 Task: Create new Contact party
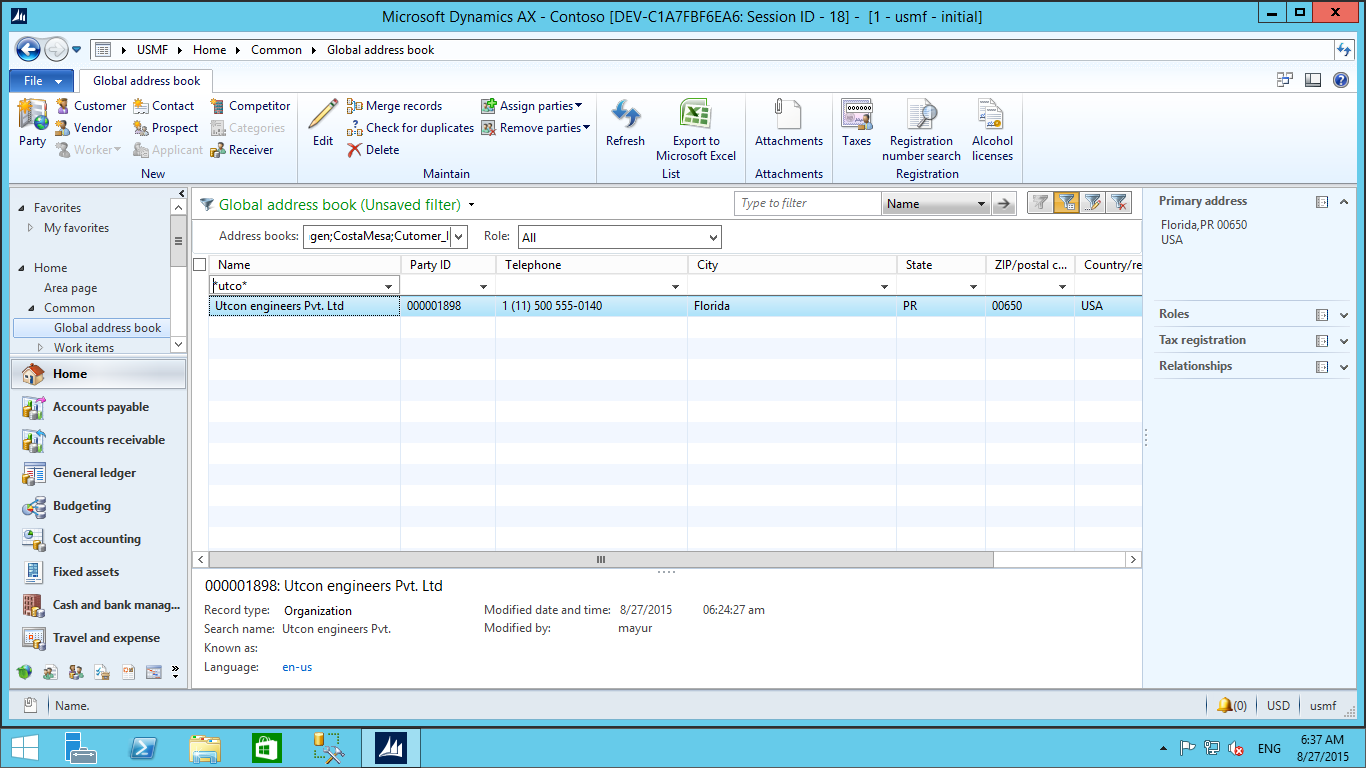click(163, 106)
